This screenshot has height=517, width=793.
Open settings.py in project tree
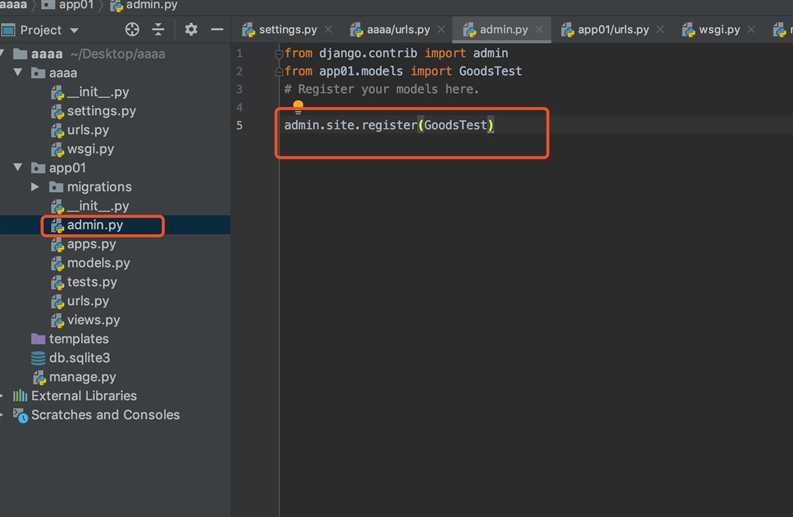click(101, 111)
